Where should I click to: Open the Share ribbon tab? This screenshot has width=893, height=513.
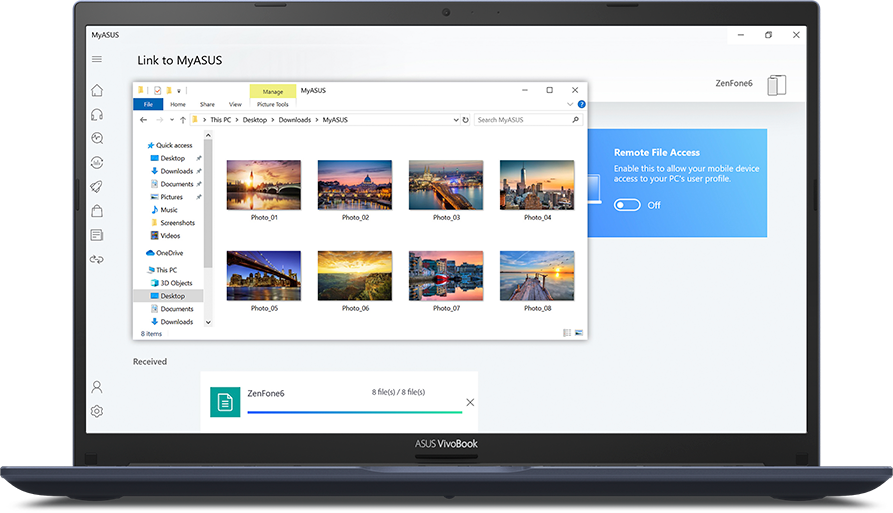point(207,104)
